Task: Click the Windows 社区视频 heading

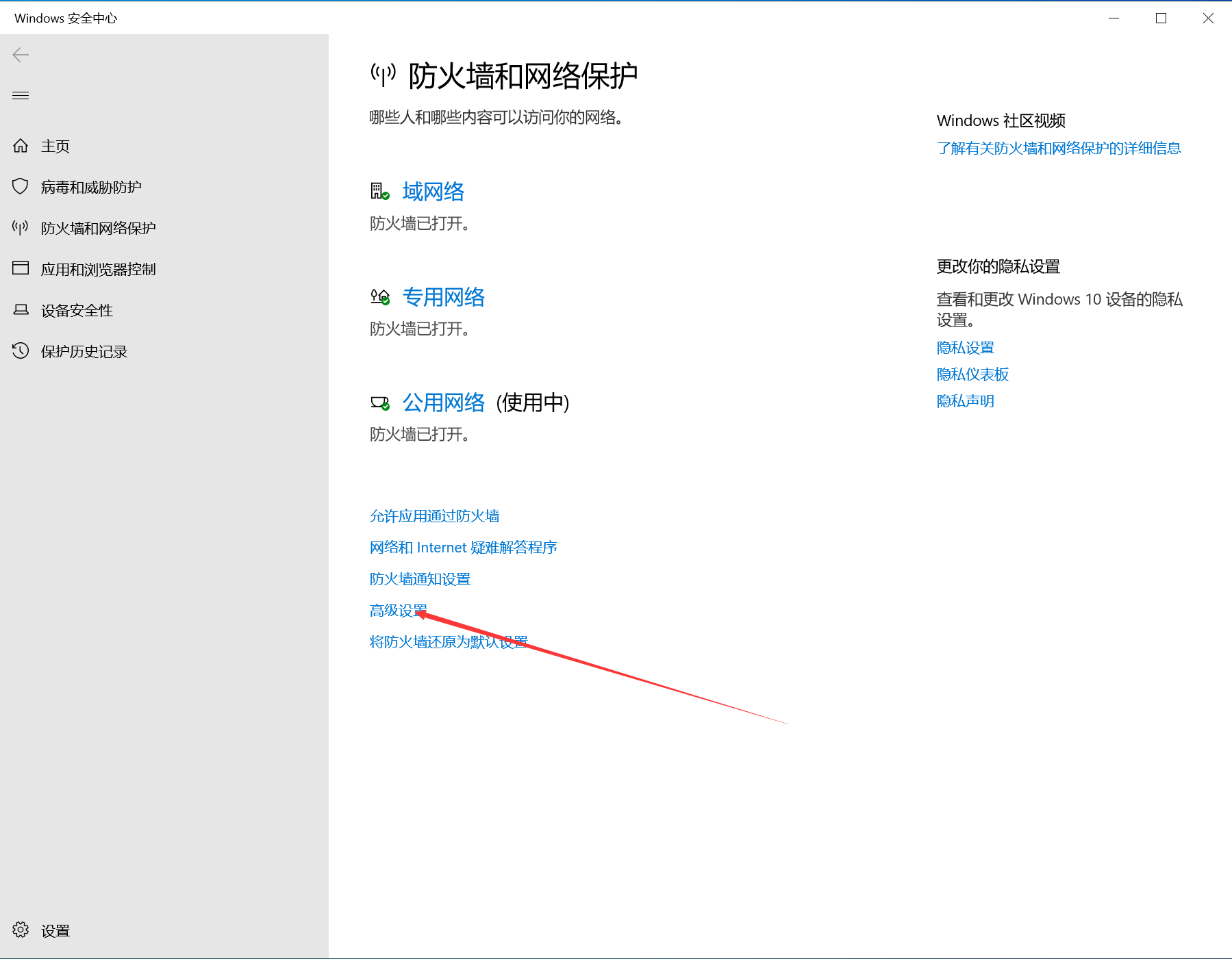Action: 1001,121
